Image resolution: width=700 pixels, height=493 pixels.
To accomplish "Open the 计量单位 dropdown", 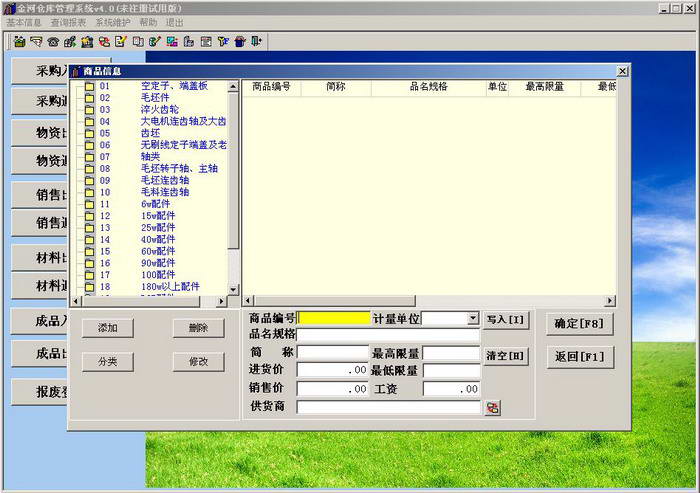I will click(473, 318).
